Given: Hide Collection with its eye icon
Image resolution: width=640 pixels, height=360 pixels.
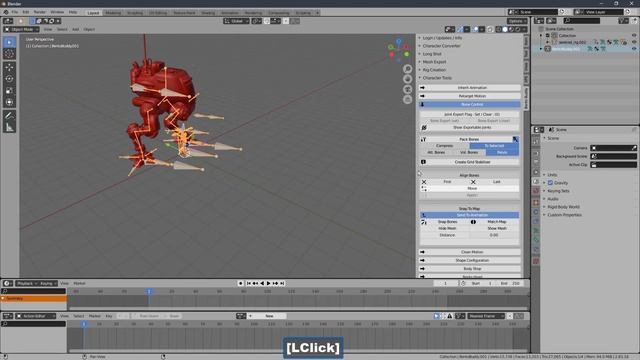Looking at the screenshot, I should pos(634,36).
